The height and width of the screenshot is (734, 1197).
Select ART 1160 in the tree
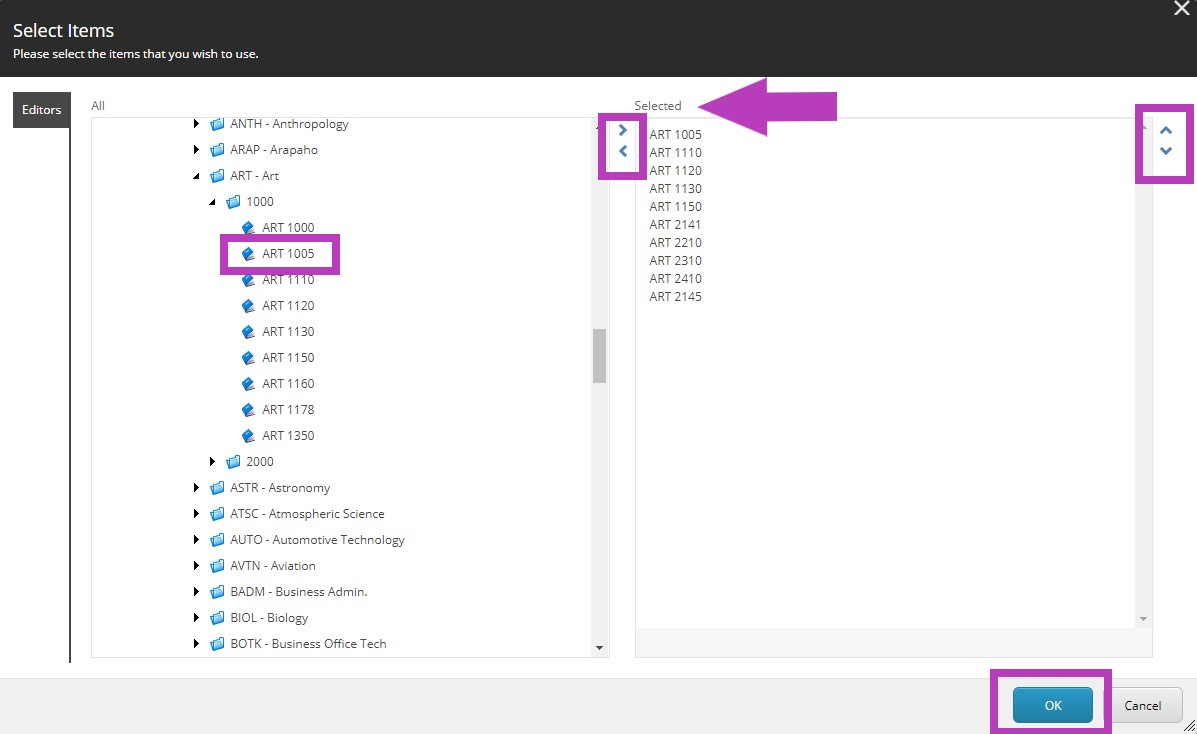288,383
